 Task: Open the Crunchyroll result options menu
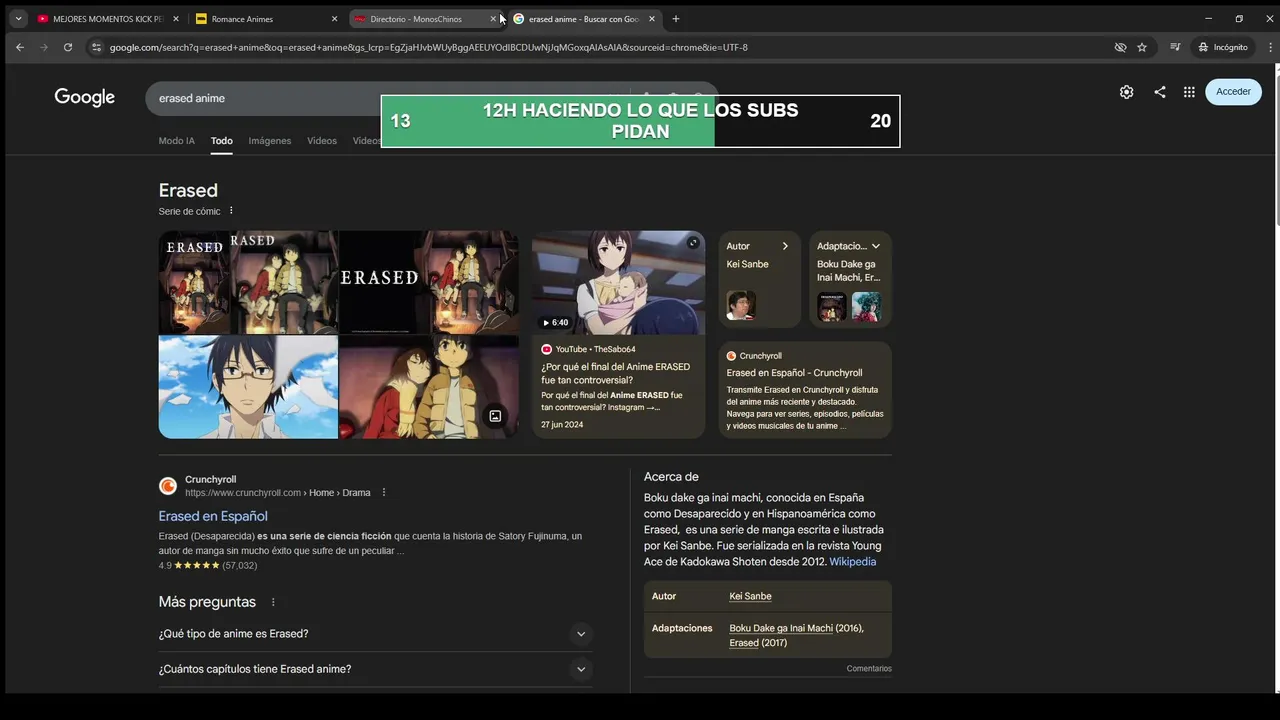384,493
